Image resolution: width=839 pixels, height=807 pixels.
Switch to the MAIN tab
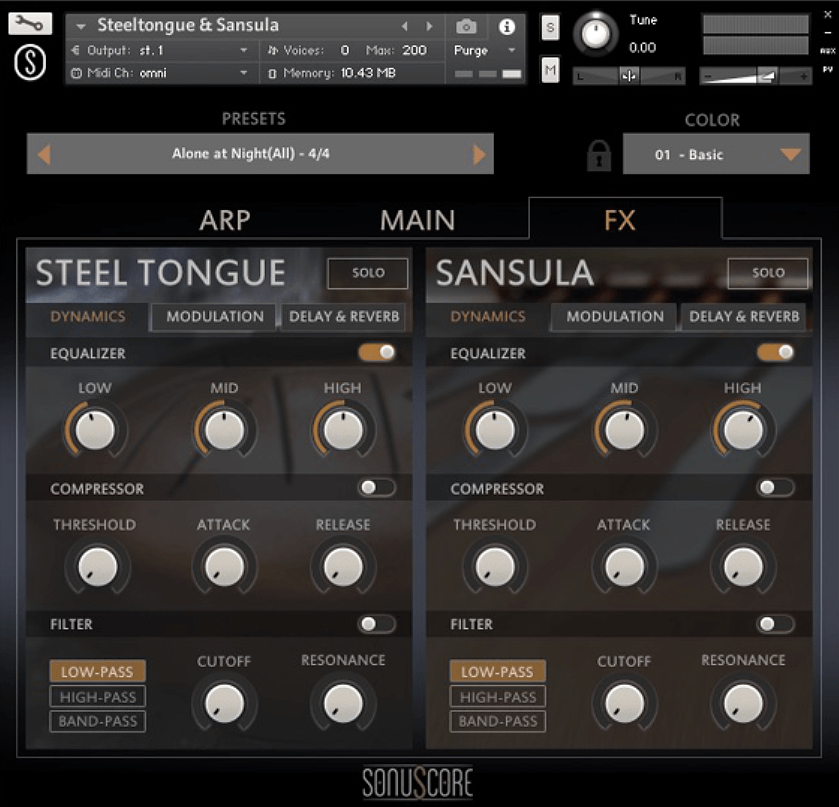[x=417, y=220]
